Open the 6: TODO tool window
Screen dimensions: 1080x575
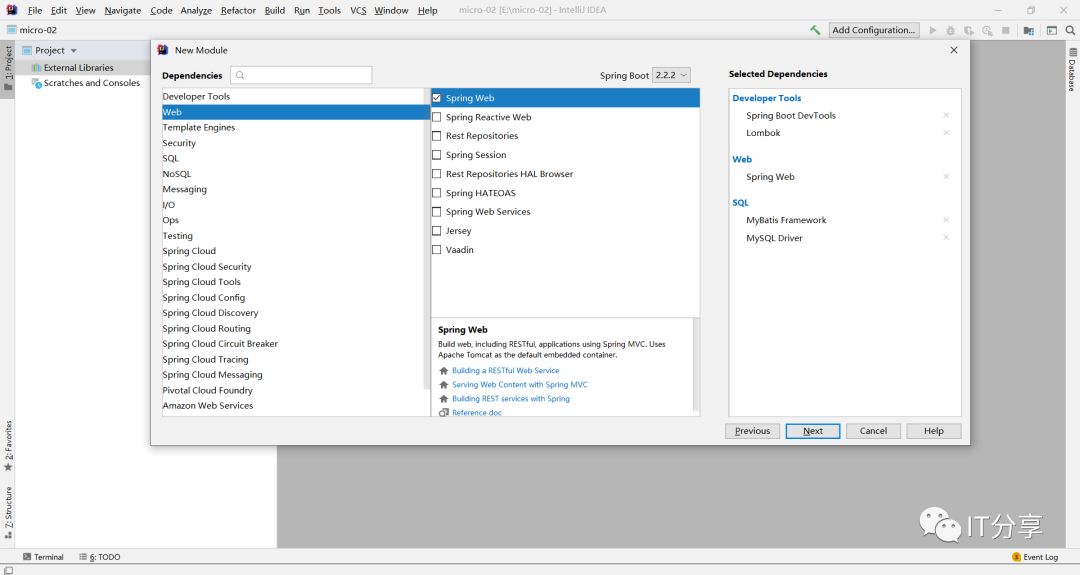100,557
